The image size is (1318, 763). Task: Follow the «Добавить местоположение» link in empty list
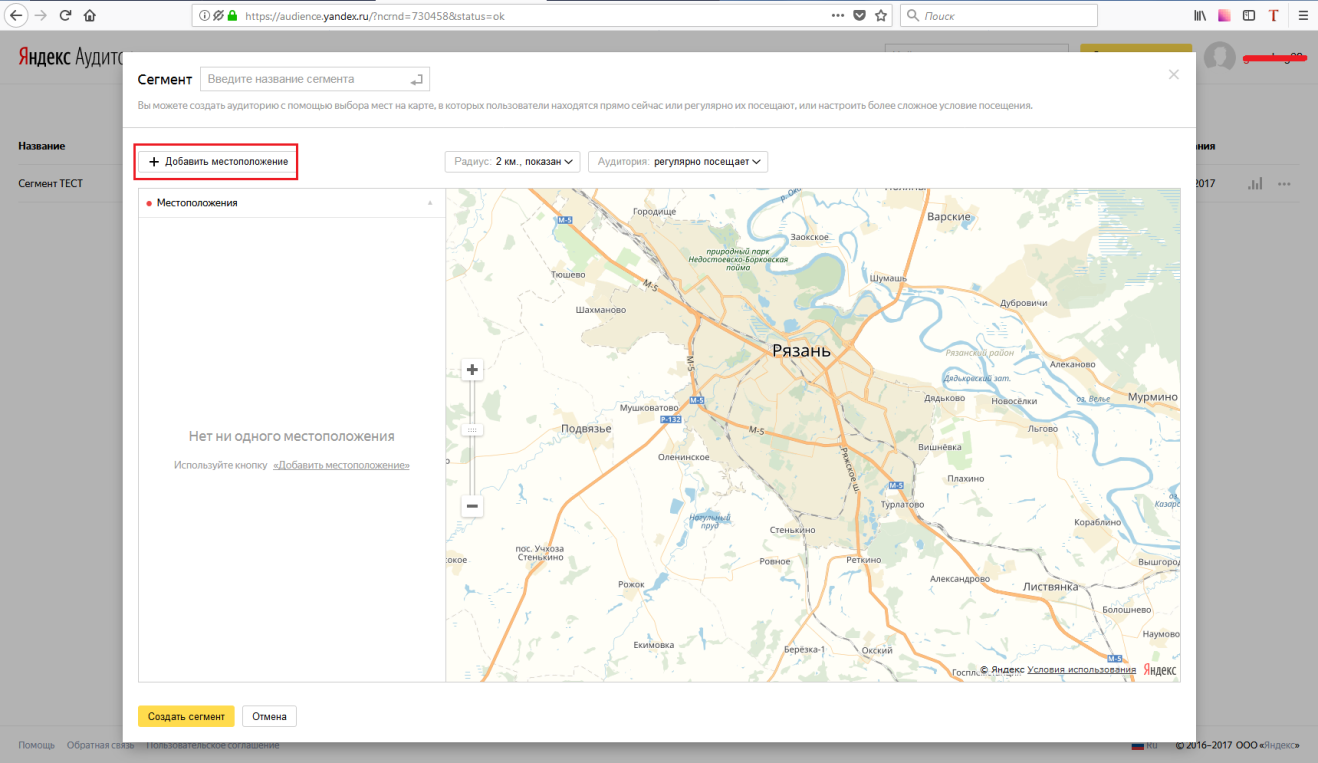[341, 465]
